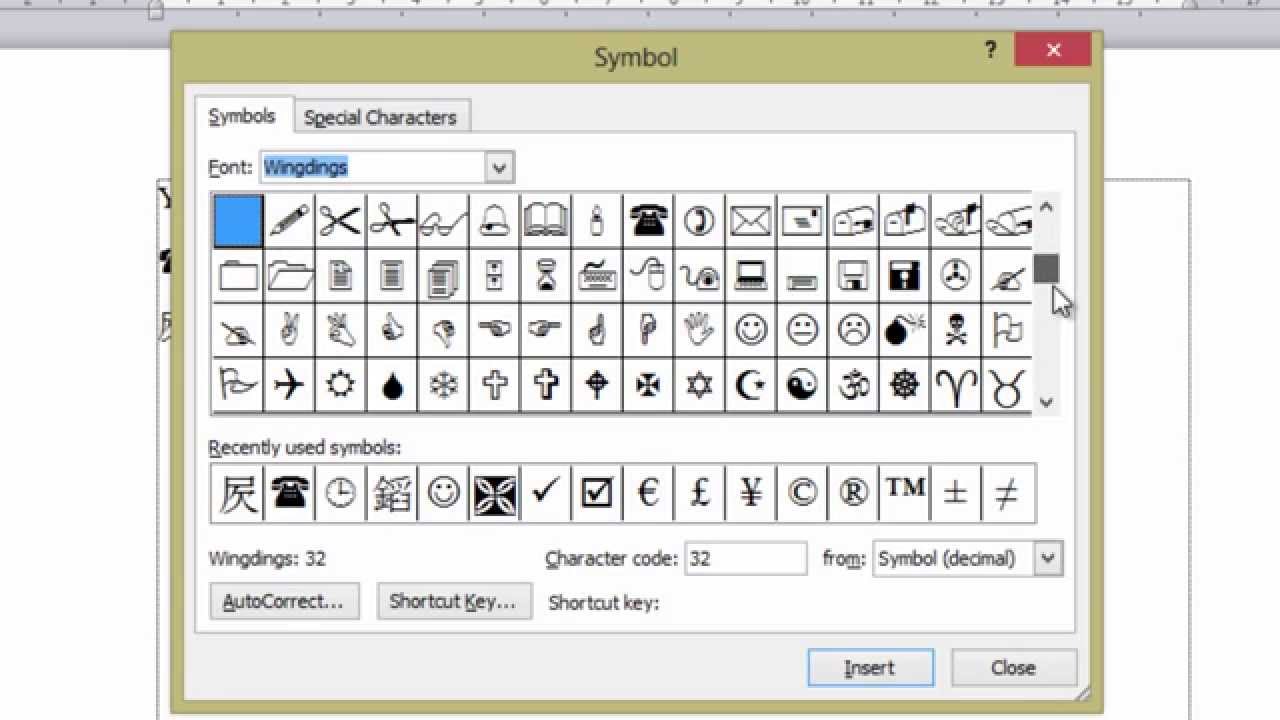
Task: Select the frowning face symbol
Action: pyautogui.click(x=853, y=330)
